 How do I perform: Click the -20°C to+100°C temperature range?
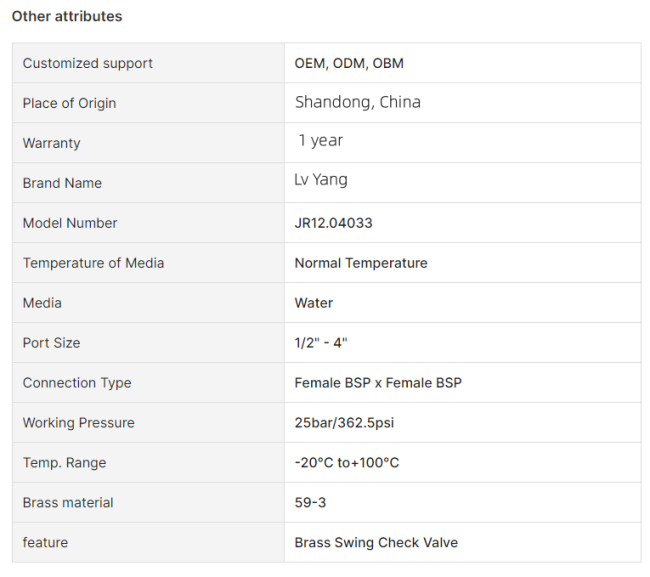347,462
